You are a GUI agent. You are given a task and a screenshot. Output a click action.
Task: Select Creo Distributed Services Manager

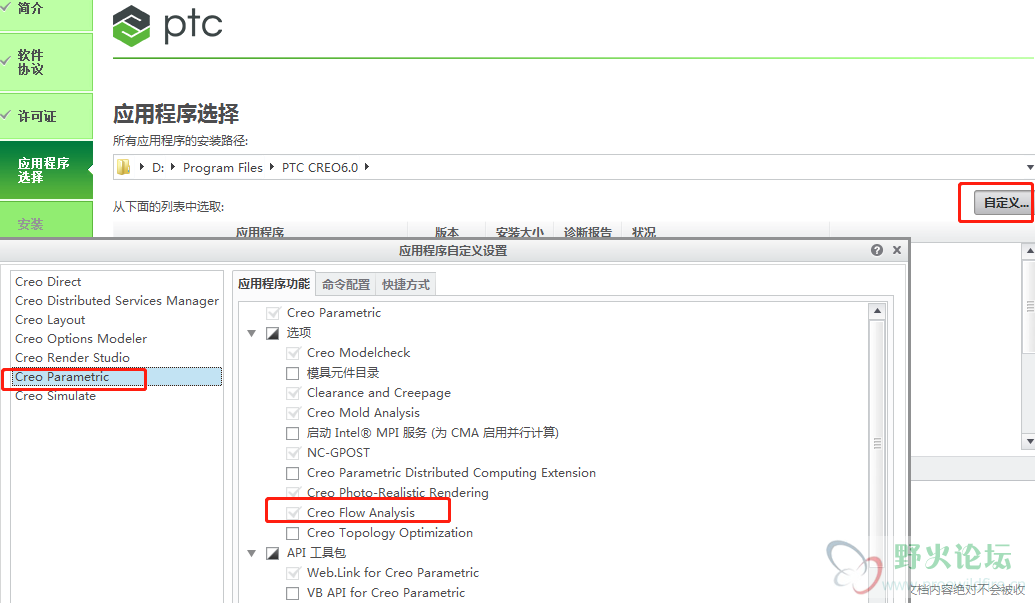tap(117, 301)
